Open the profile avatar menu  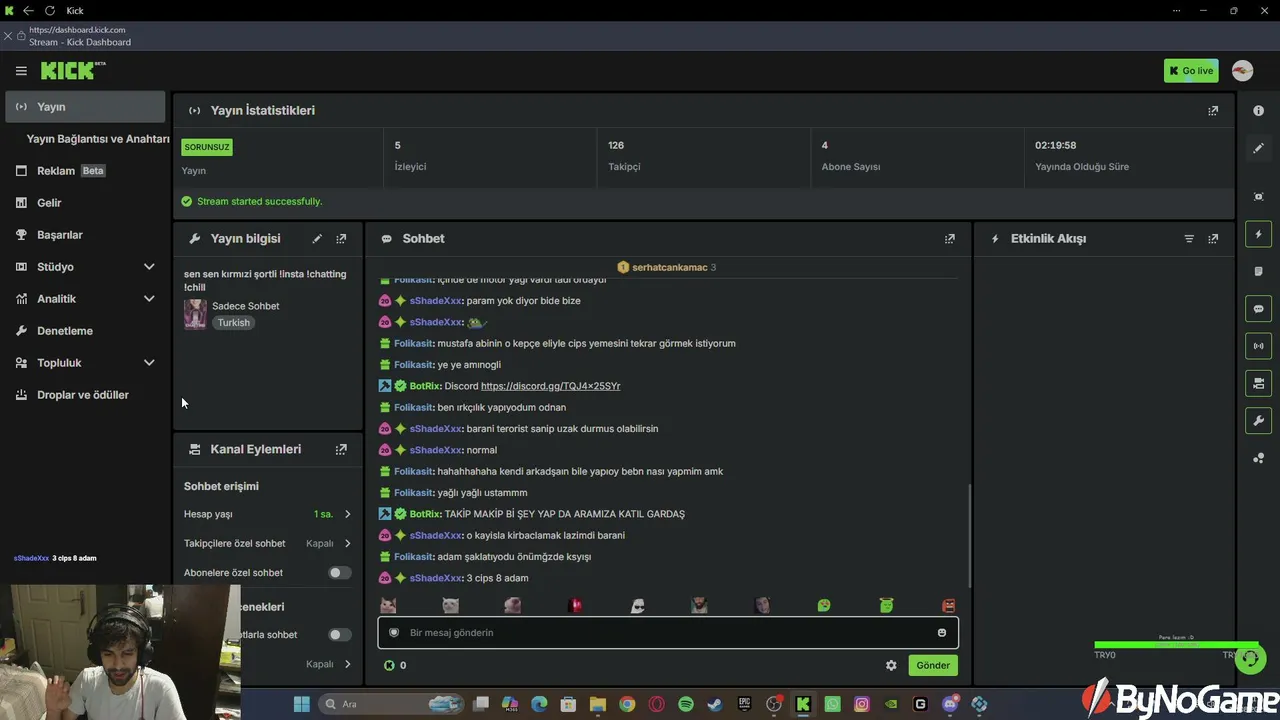coord(1242,71)
